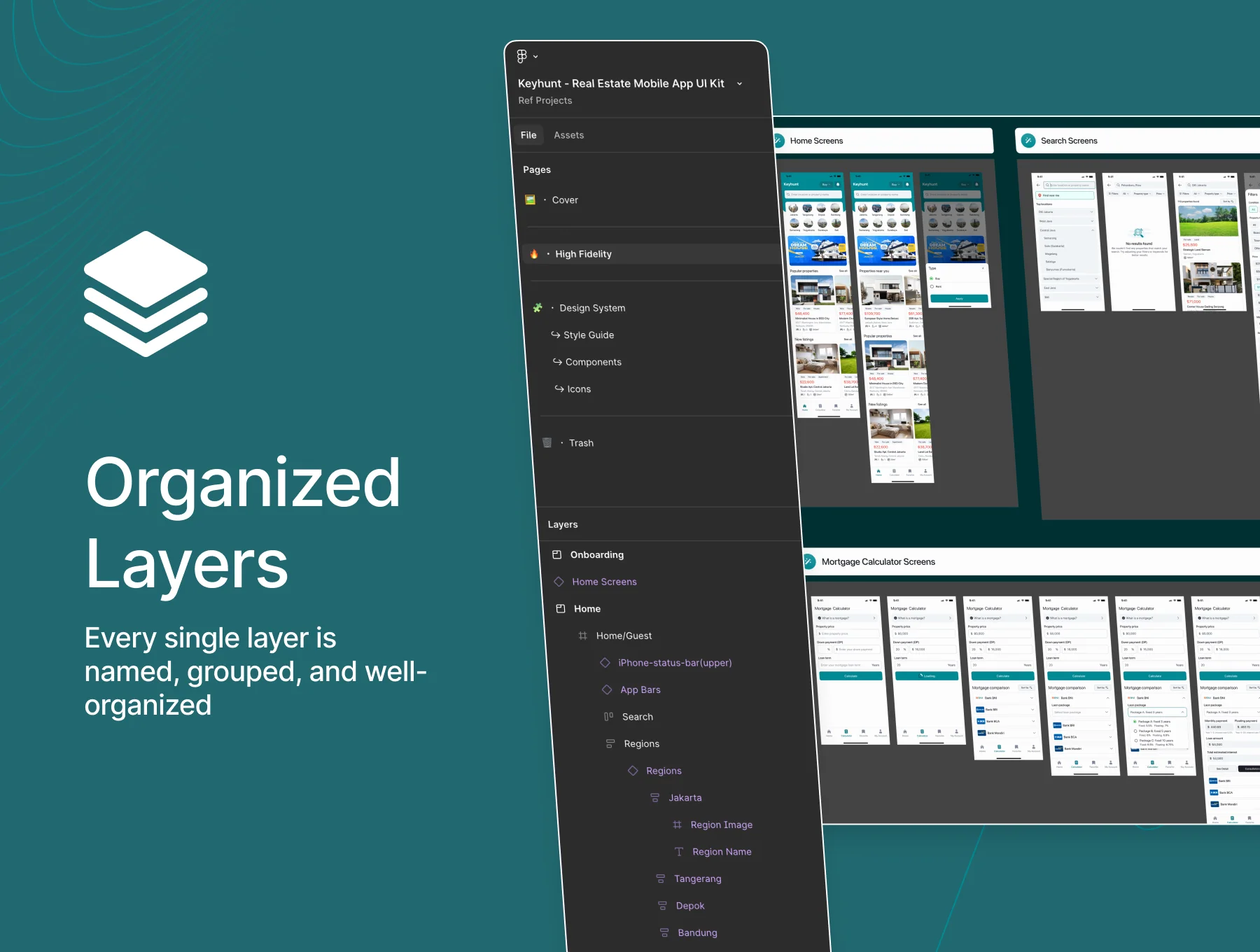Click the auto-layout icon beside white Regions layer
The image size is (1260, 952).
pos(610,743)
